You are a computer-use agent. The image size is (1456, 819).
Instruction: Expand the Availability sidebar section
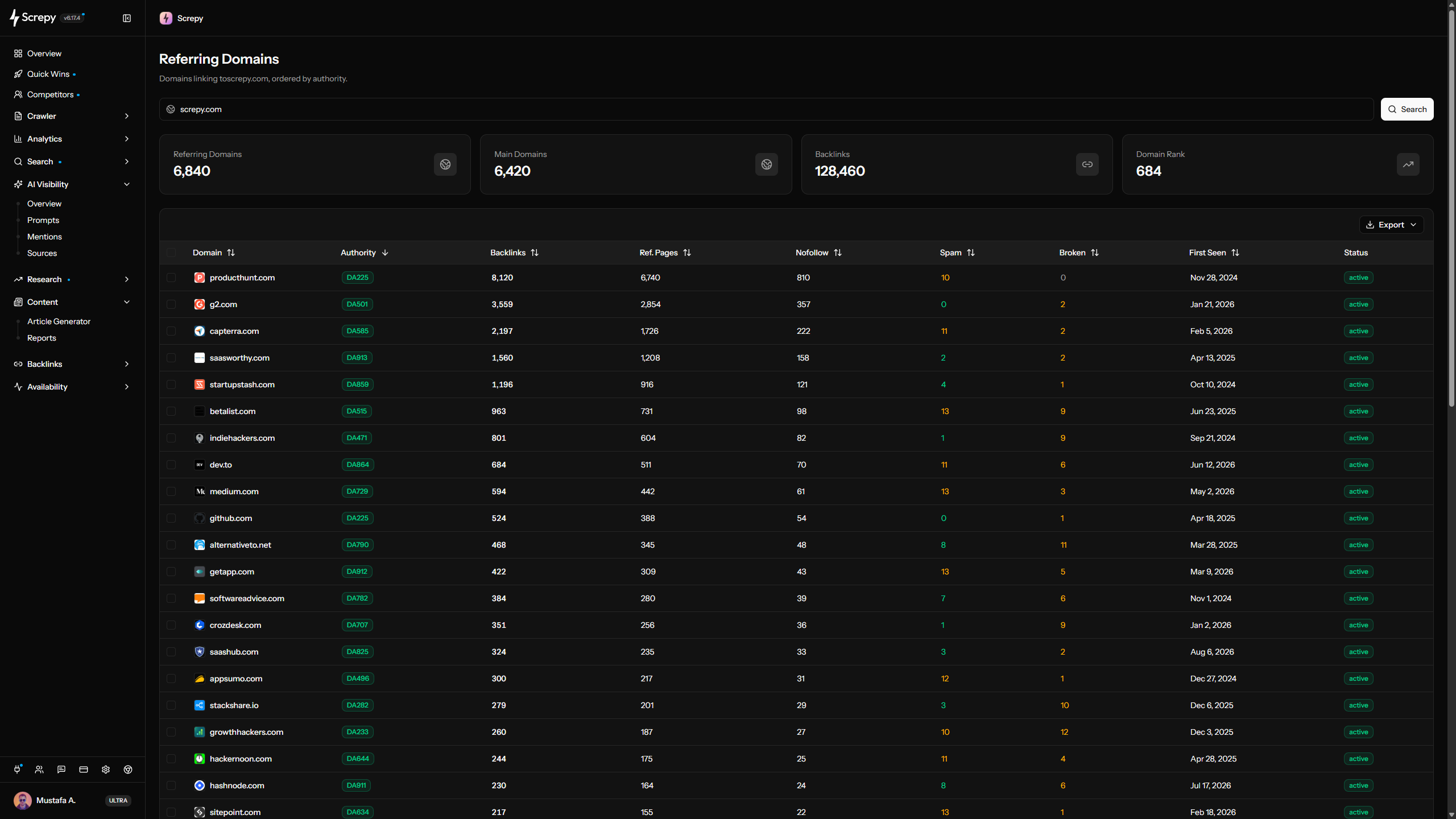click(72, 387)
